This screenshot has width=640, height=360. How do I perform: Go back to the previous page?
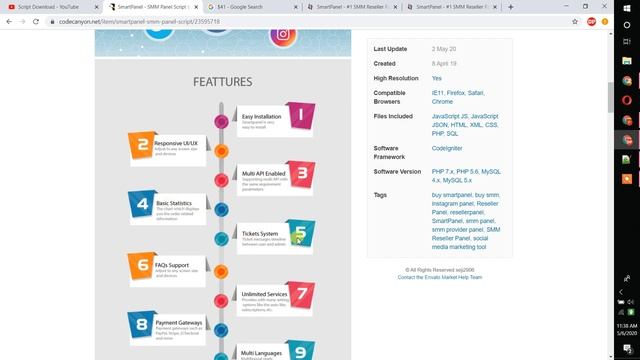[9, 22]
